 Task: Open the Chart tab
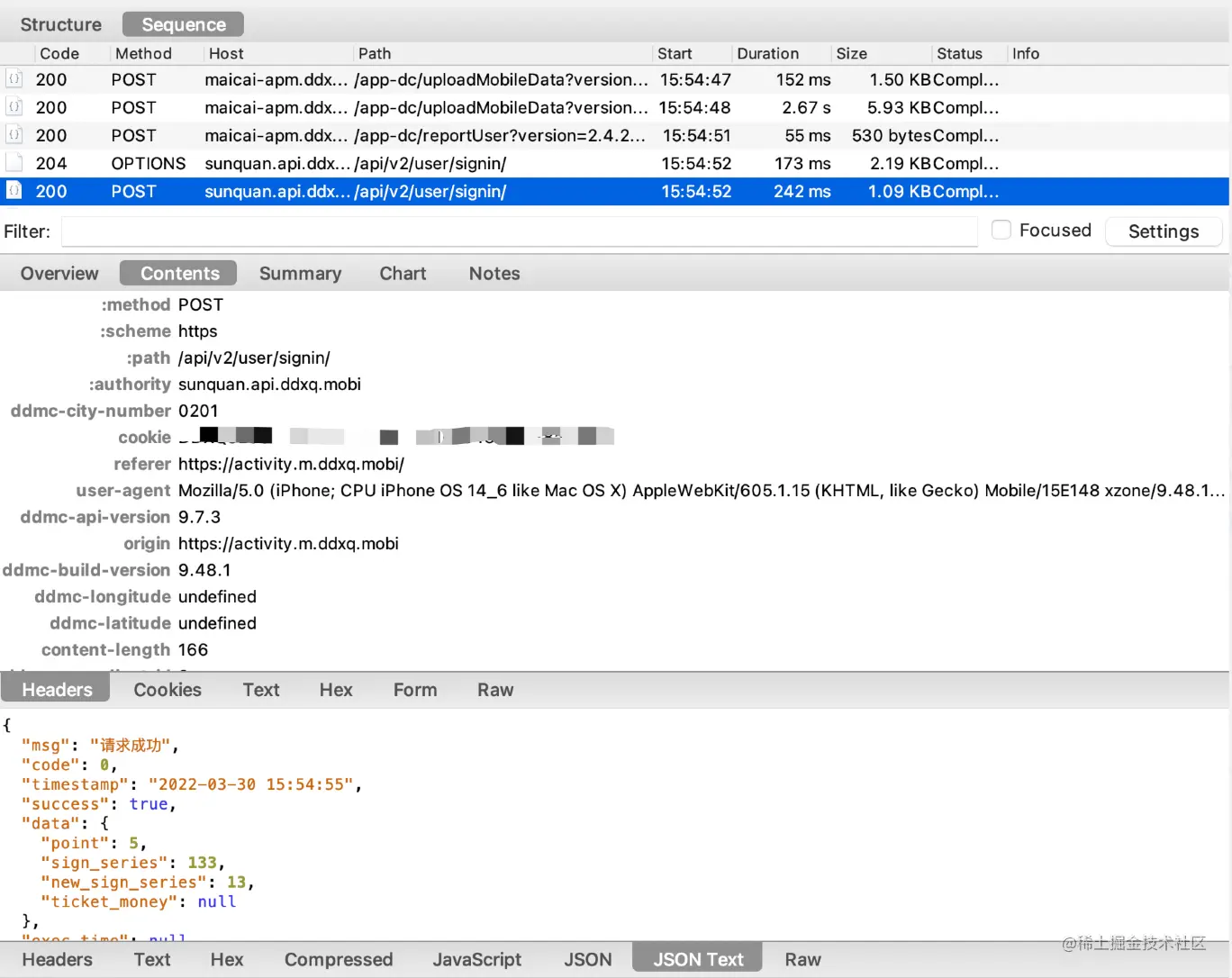(403, 273)
